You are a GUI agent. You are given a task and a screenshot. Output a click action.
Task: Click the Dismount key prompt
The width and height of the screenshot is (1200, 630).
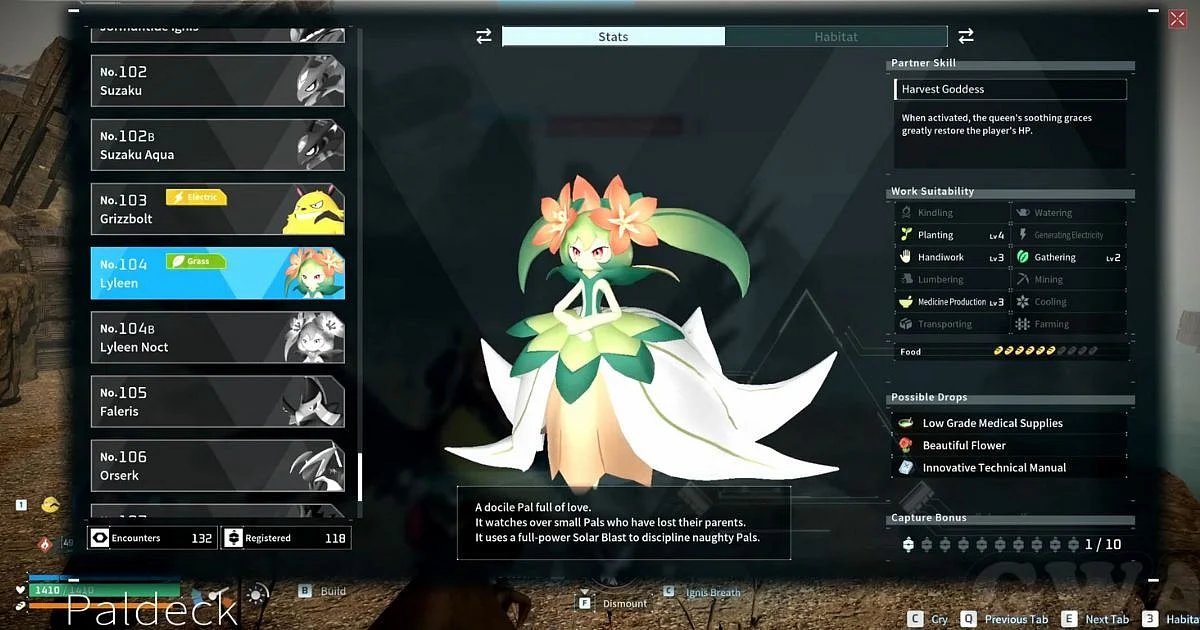[612, 603]
